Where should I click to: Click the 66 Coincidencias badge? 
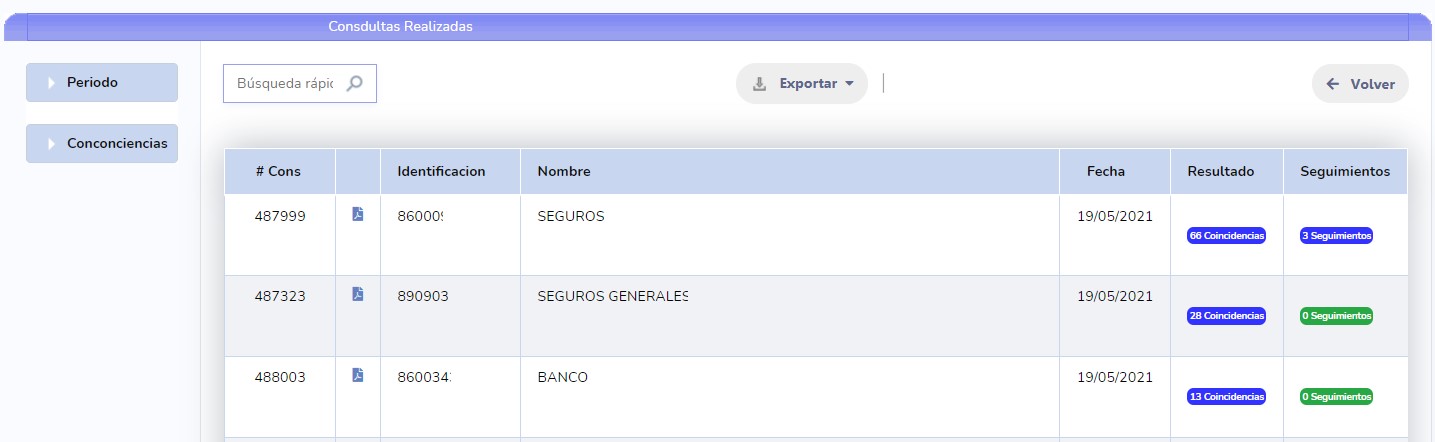point(1226,236)
